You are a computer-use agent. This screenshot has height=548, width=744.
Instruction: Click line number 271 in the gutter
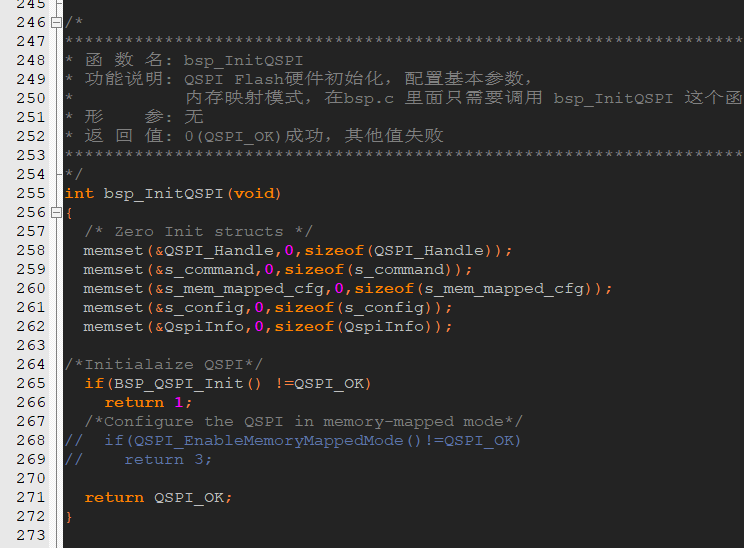click(x=31, y=497)
